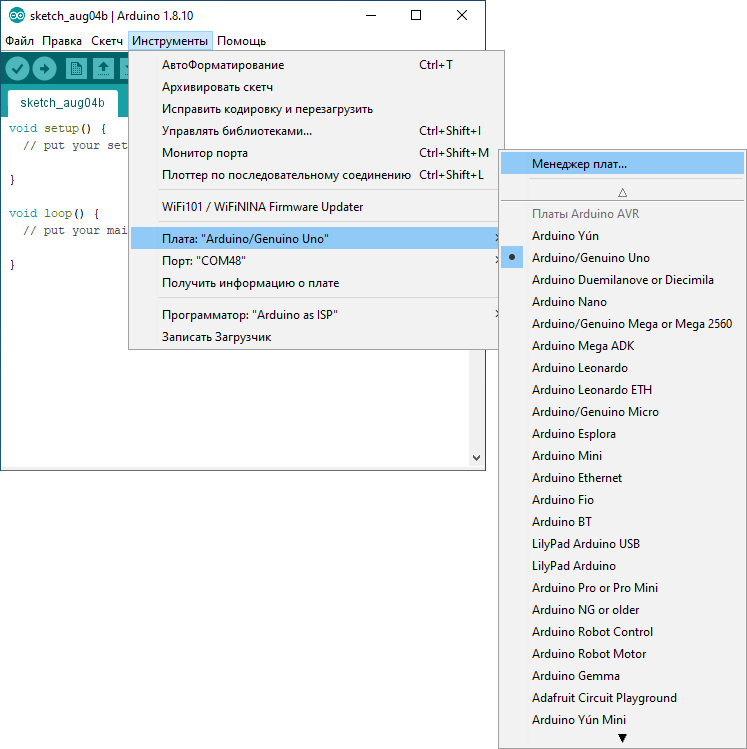The height and width of the screenshot is (749, 747).
Task: Click the Verify checkmark toolbar button
Action: (x=18, y=69)
